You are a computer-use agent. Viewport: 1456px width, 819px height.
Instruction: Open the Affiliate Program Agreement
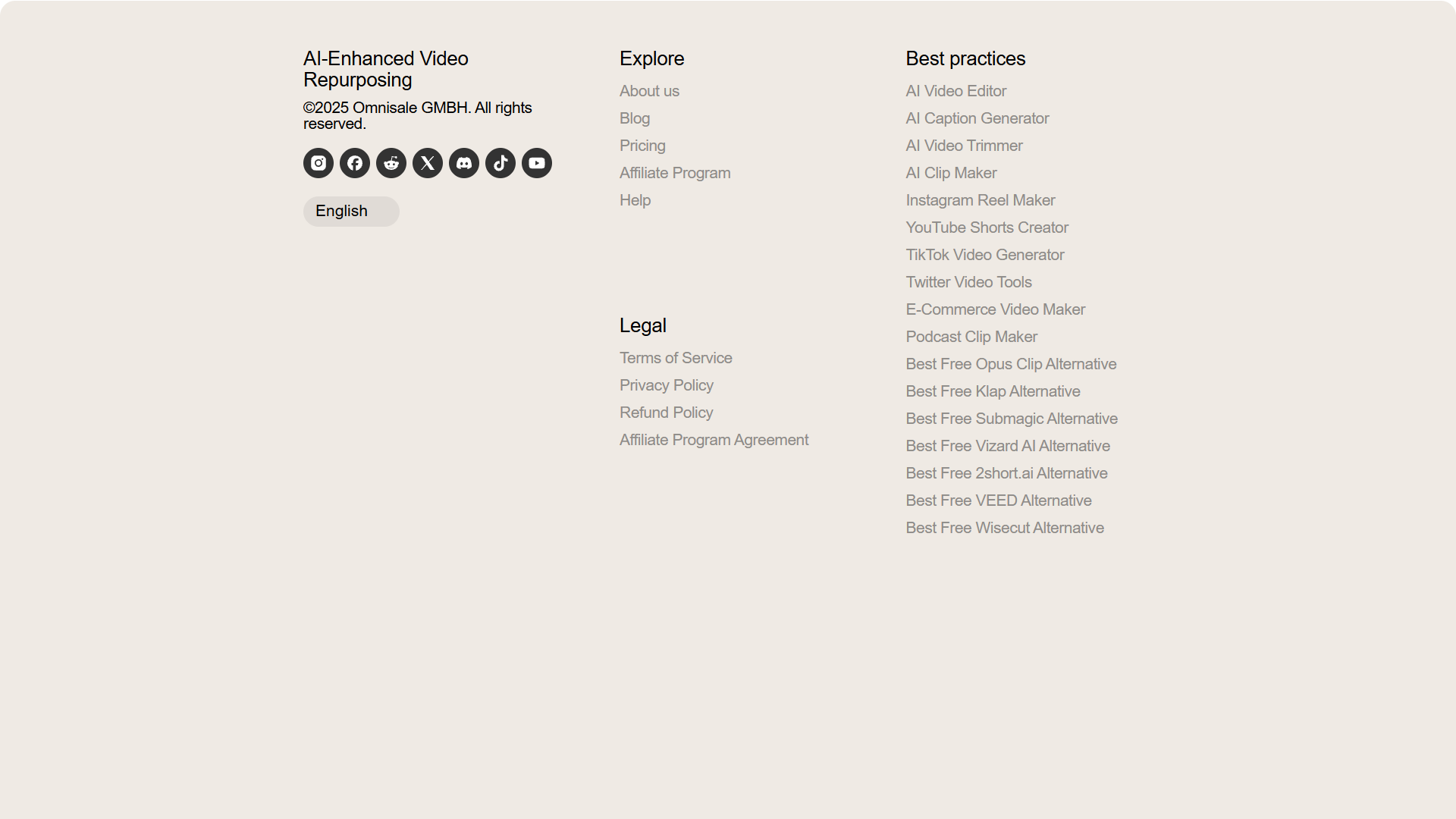point(714,440)
